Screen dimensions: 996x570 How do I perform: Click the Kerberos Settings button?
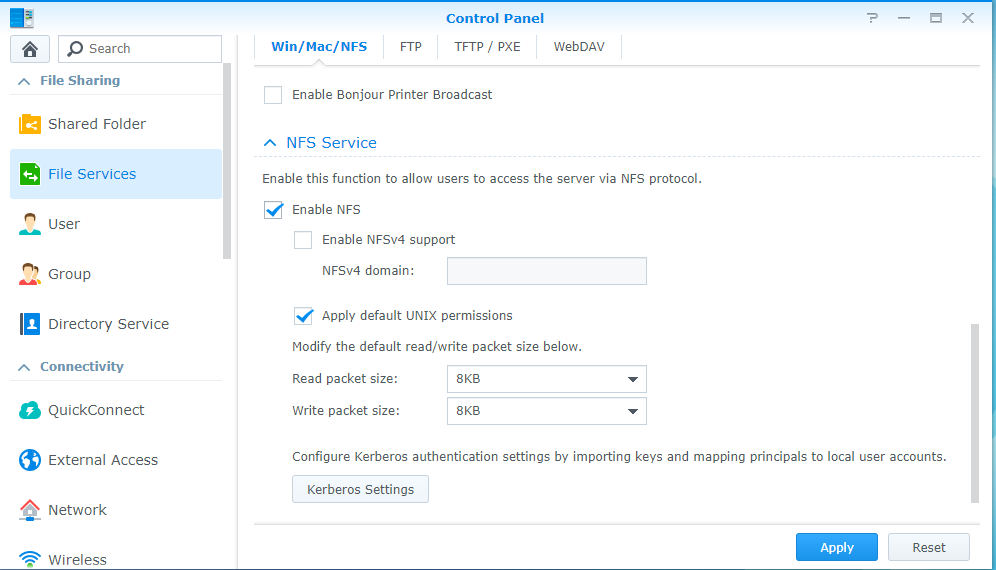360,489
